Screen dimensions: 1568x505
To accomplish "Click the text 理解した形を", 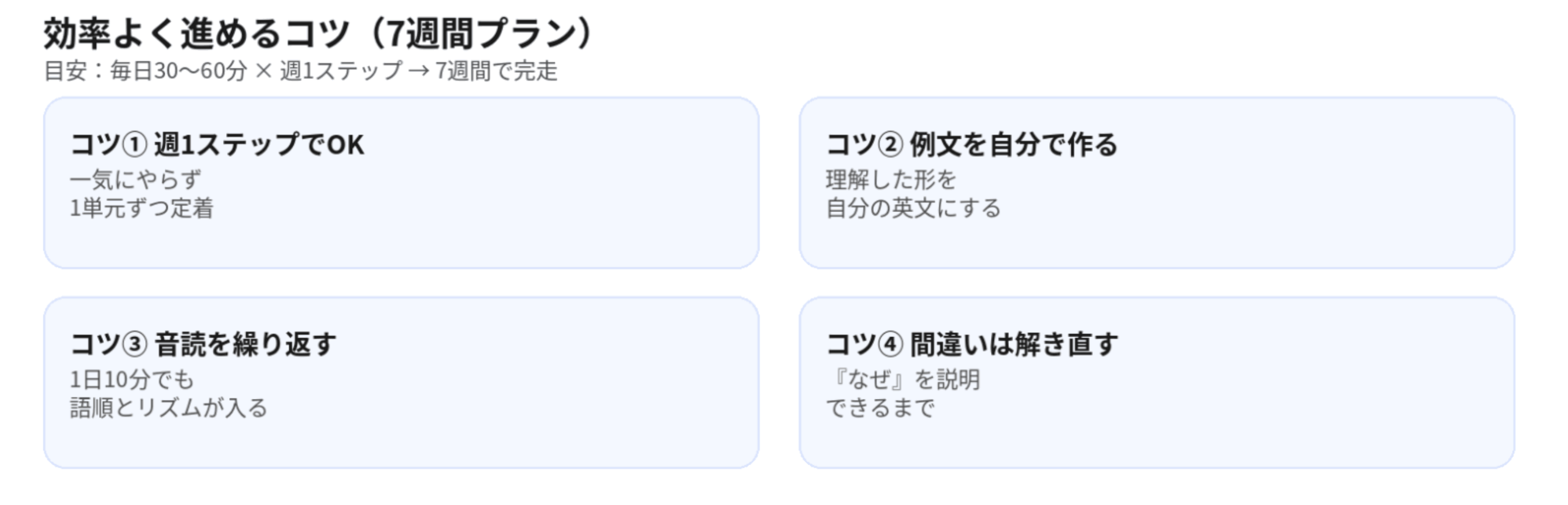I will click(x=891, y=180).
